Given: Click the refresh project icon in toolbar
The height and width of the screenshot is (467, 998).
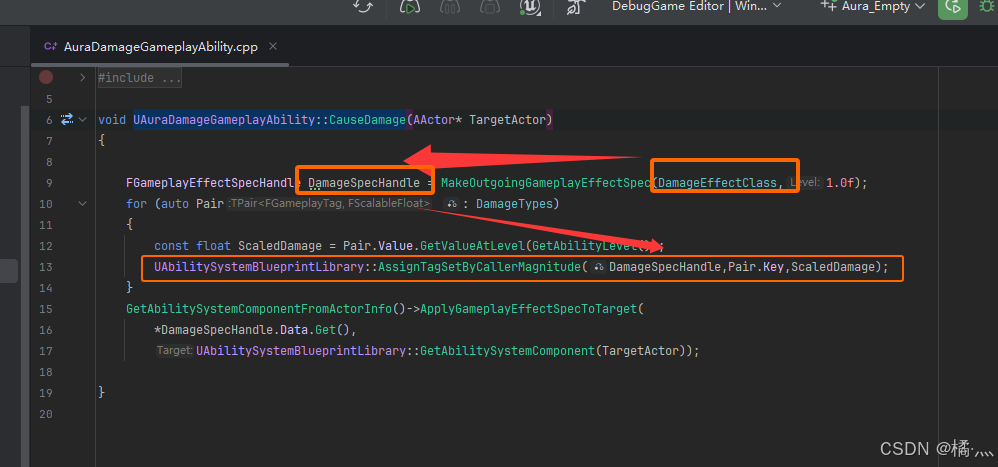Looking at the screenshot, I should coord(363,6).
